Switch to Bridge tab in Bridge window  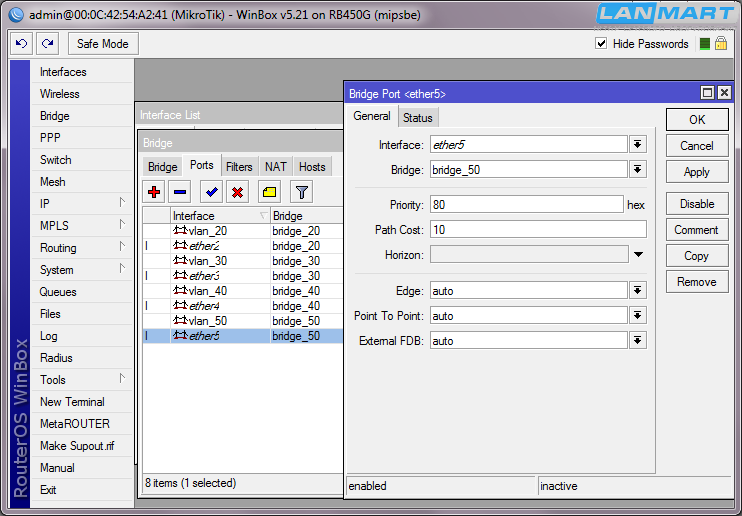click(x=162, y=167)
